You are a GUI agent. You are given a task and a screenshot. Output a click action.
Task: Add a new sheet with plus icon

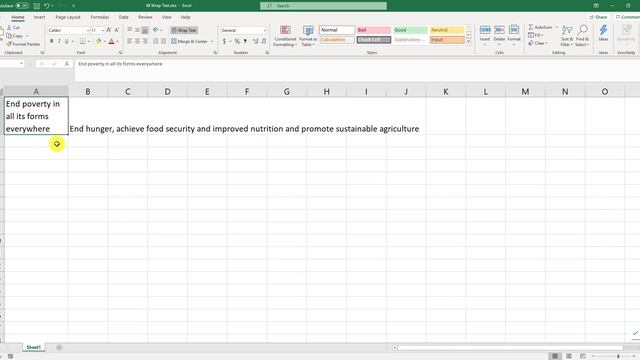[59, 347]
